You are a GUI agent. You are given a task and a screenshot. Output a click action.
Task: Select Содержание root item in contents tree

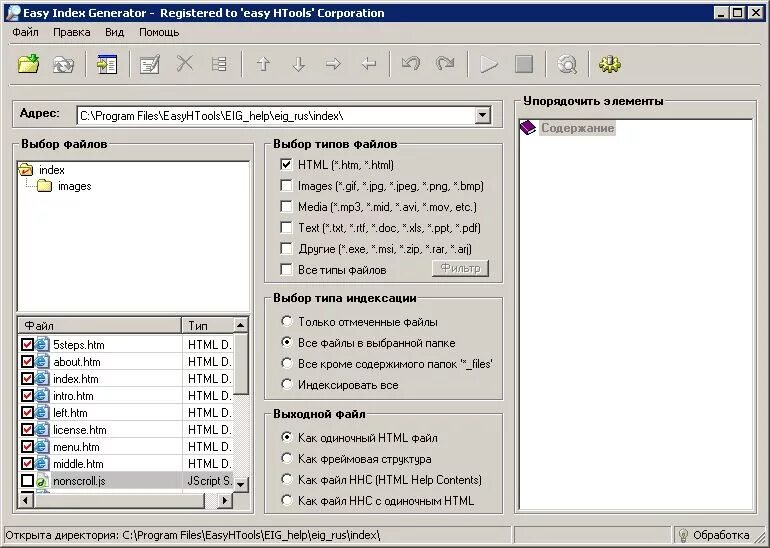578,128
